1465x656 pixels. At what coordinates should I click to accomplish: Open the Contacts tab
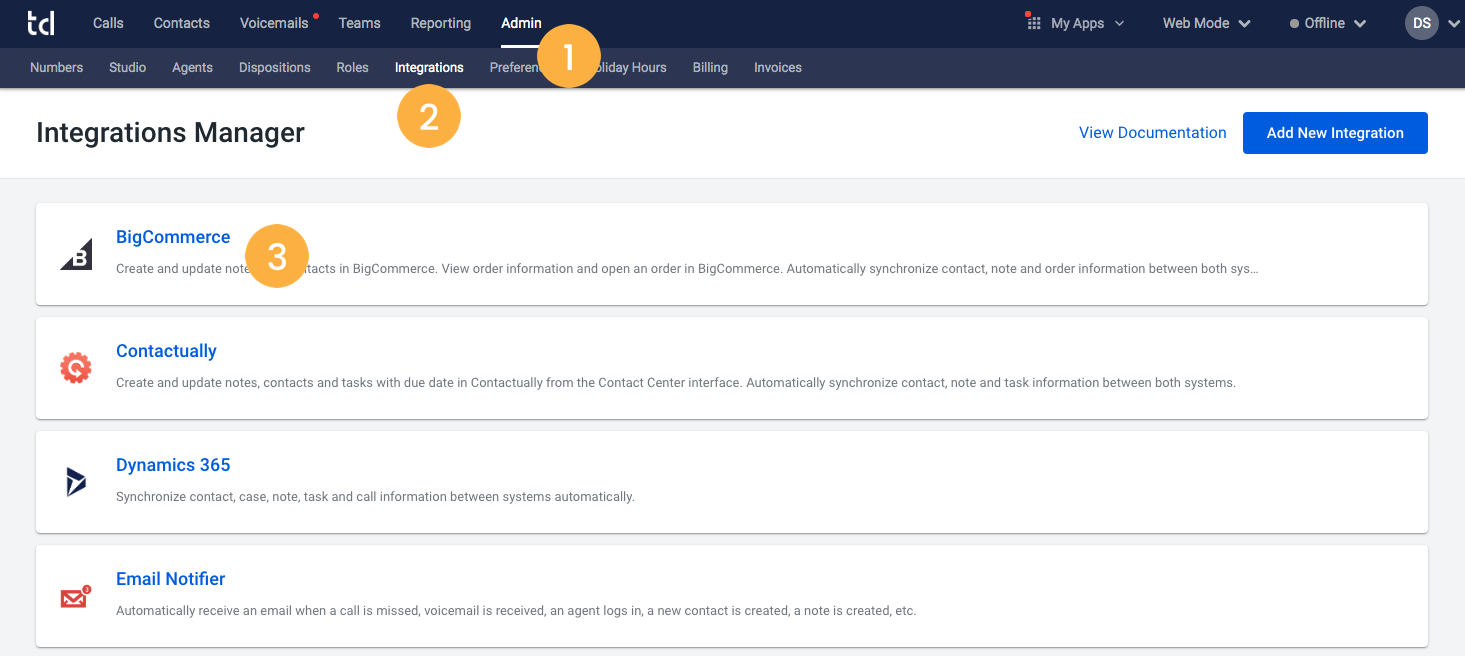pos(182,23)
